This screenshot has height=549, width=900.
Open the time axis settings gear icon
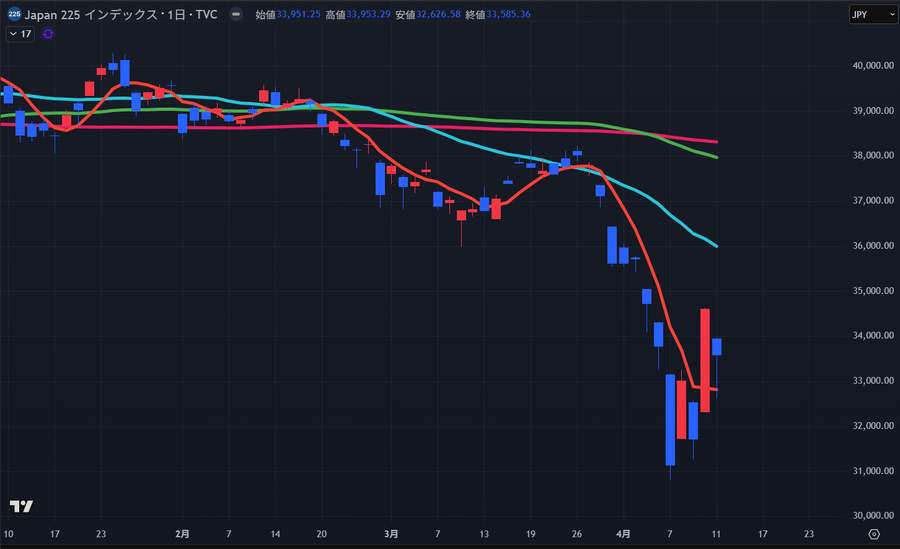[x=874, y=534]
